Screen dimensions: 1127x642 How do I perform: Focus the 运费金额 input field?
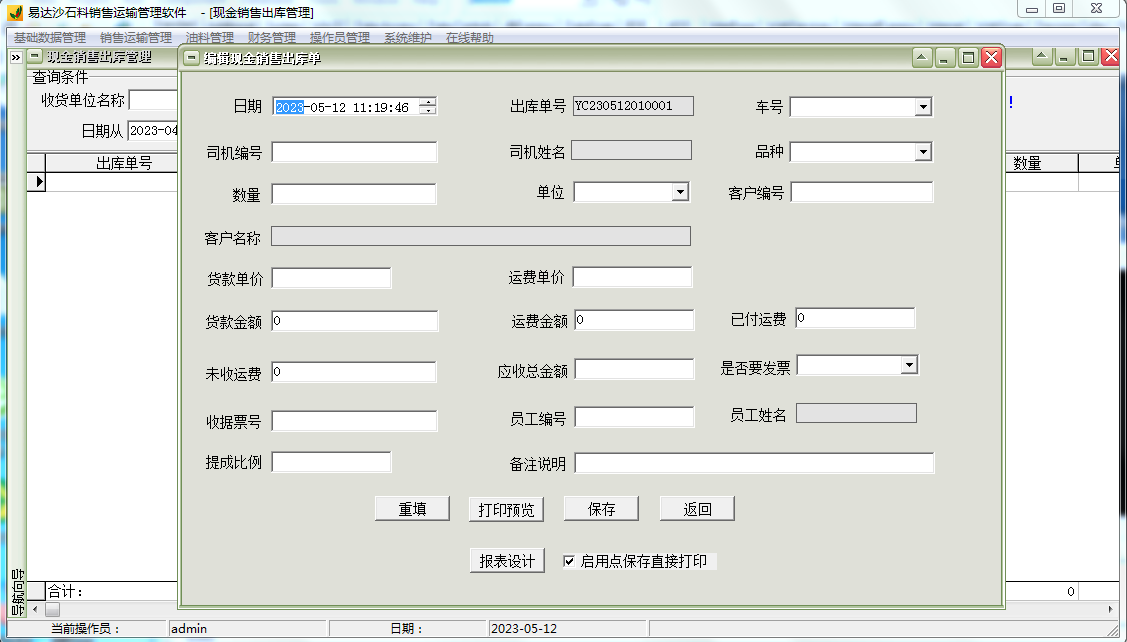click(x=635, y=320)
